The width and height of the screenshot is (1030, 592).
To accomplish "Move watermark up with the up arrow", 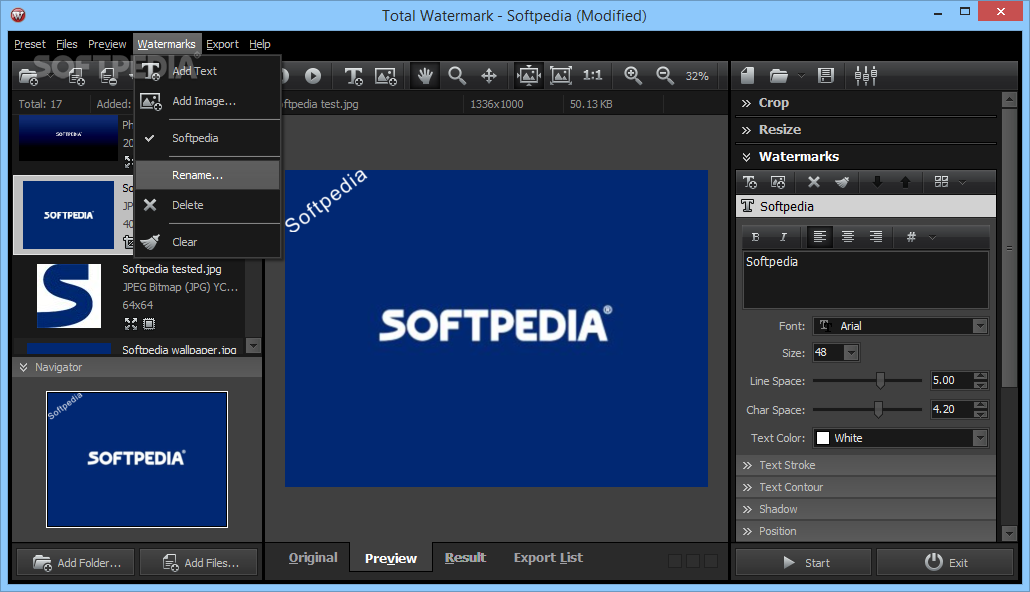I will coord(905,182).
